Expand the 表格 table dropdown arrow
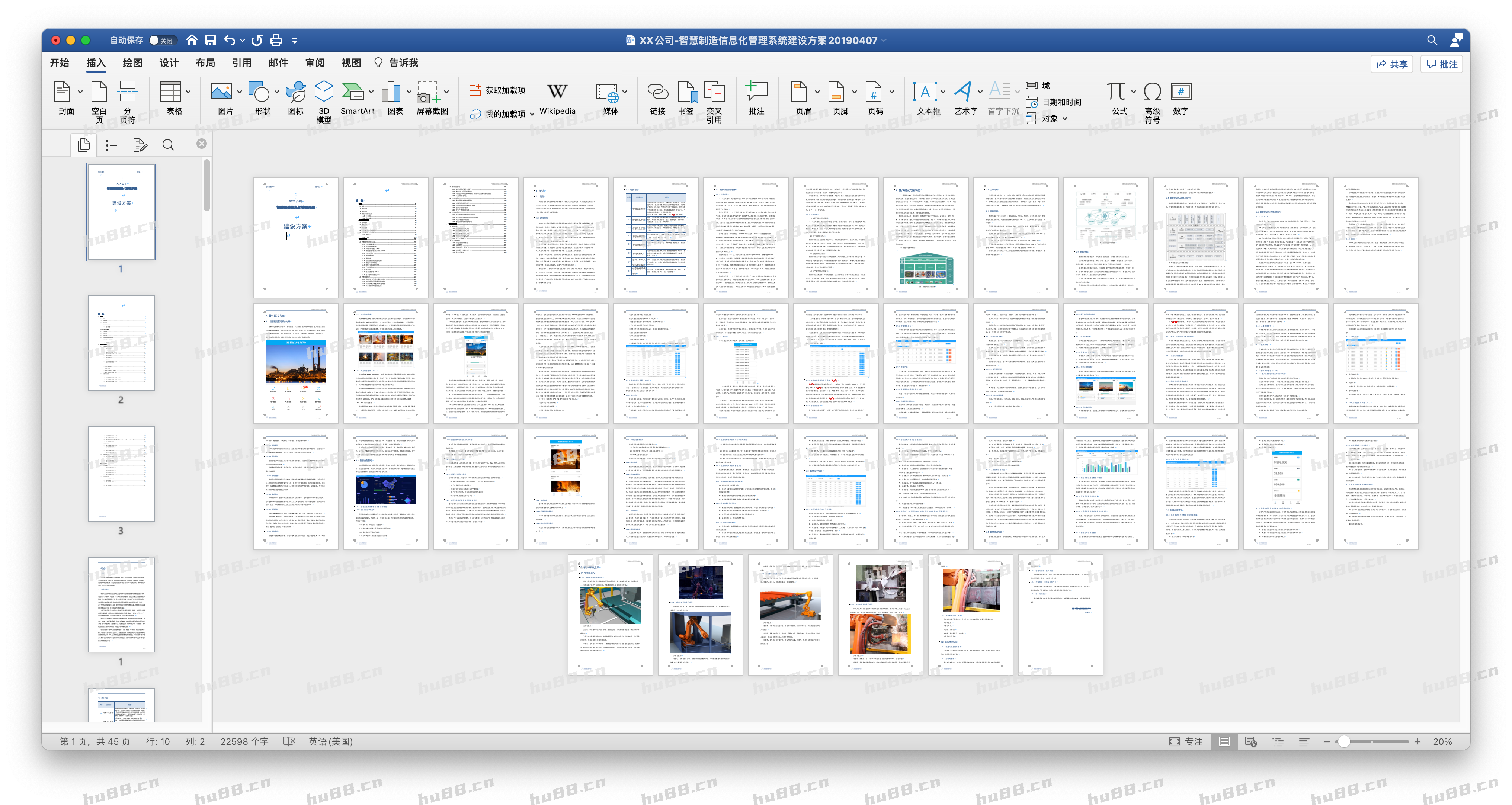This screenshot has width=1512, height=805. pyautogui.click(x=188, y=92)
